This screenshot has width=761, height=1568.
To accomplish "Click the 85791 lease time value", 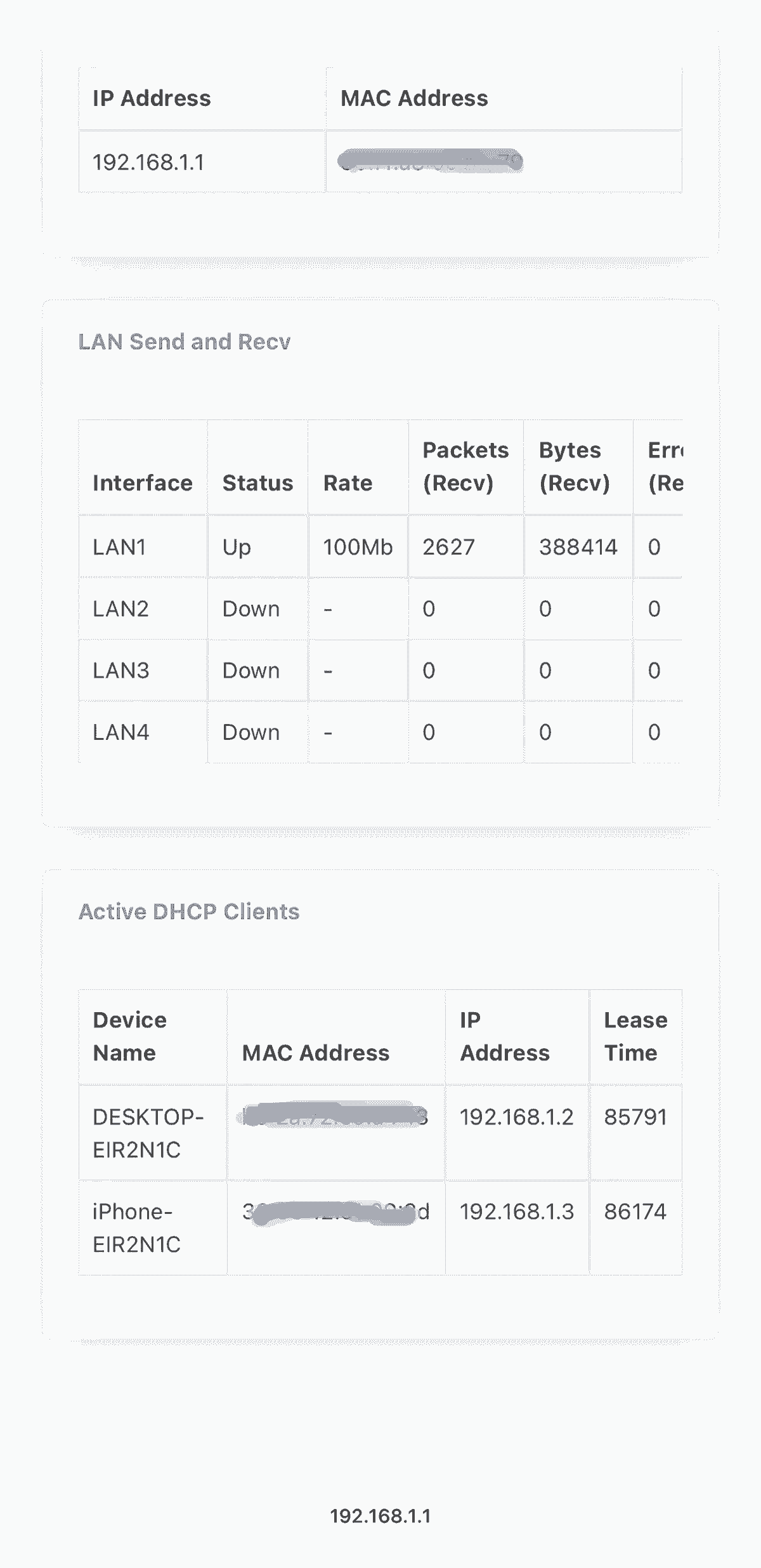I will pyautogui.click(x=635, y=1117).
